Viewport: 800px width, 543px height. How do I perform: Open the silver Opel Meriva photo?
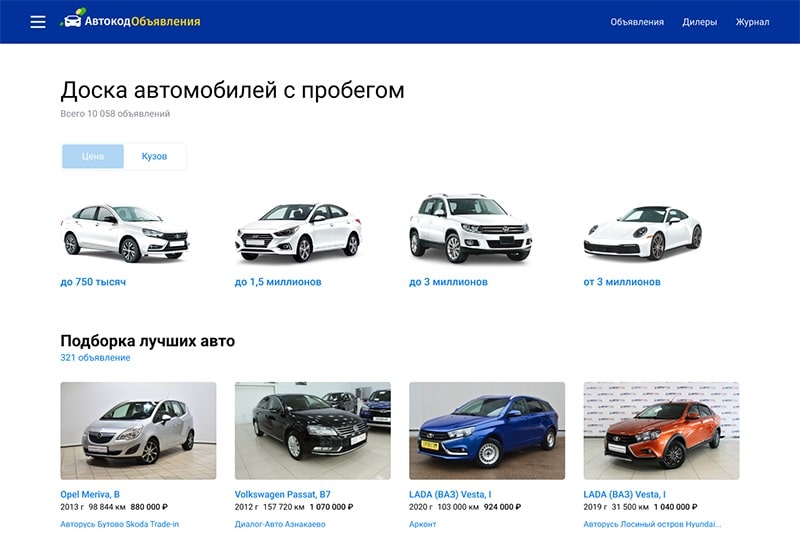click(138, 431)
